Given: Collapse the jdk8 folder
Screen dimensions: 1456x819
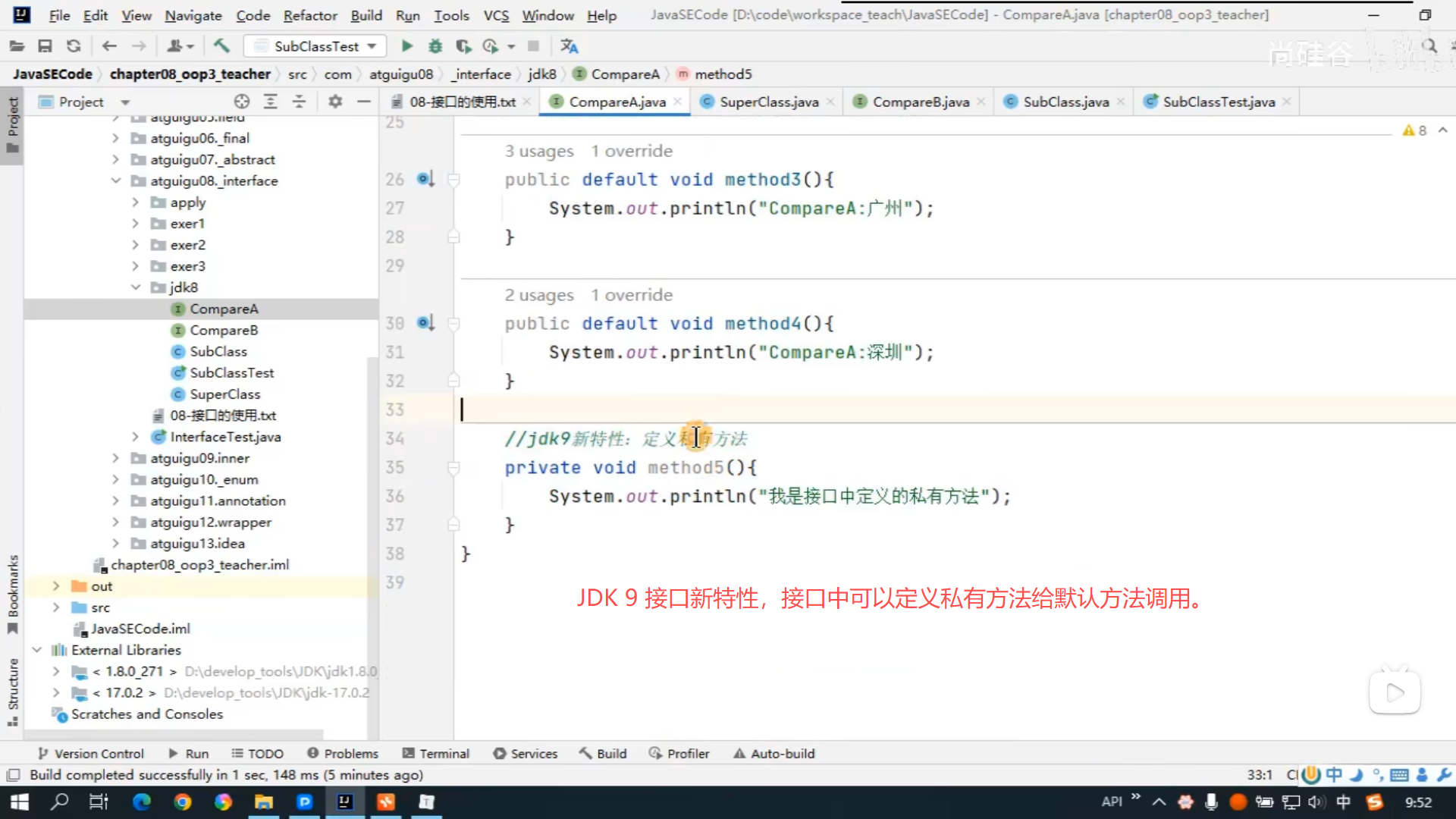Looking at the screenshot, I should coord(136,287).
